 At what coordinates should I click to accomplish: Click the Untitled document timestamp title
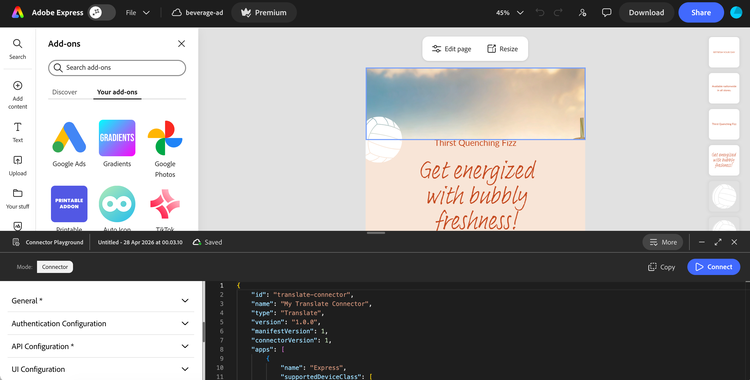click(x=140, y=242)
